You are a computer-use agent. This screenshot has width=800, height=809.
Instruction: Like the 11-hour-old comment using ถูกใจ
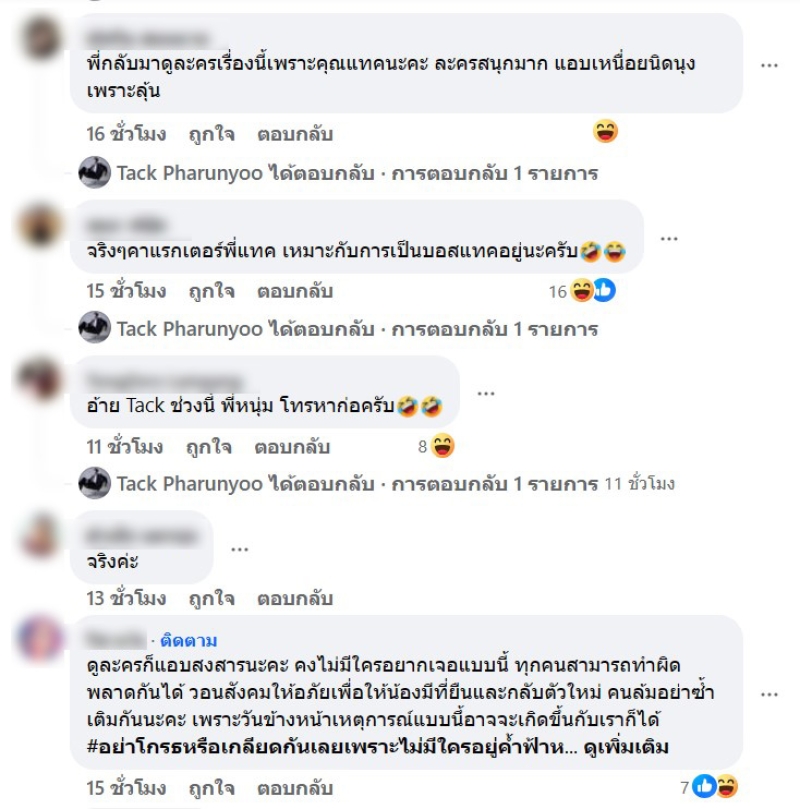pyautogui.click(x=209, y=447)
